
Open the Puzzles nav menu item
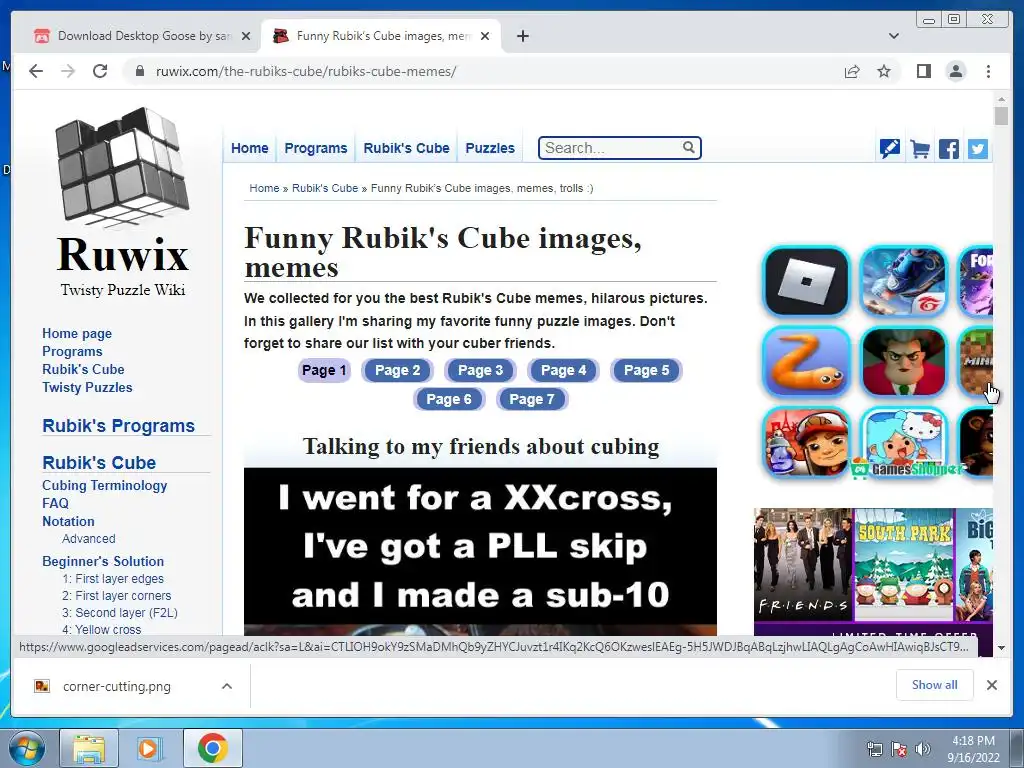pos(490,148)
